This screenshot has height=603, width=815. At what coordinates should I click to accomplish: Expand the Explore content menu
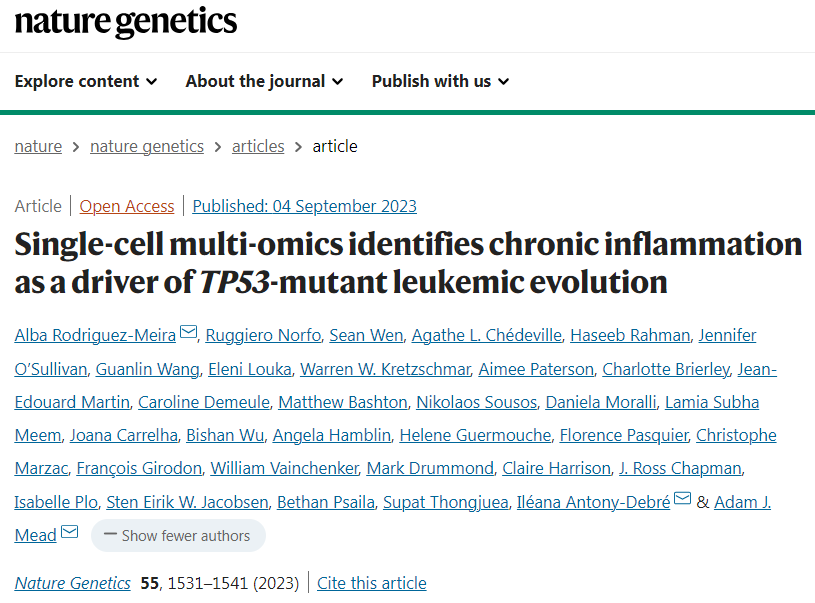[86, 81]
